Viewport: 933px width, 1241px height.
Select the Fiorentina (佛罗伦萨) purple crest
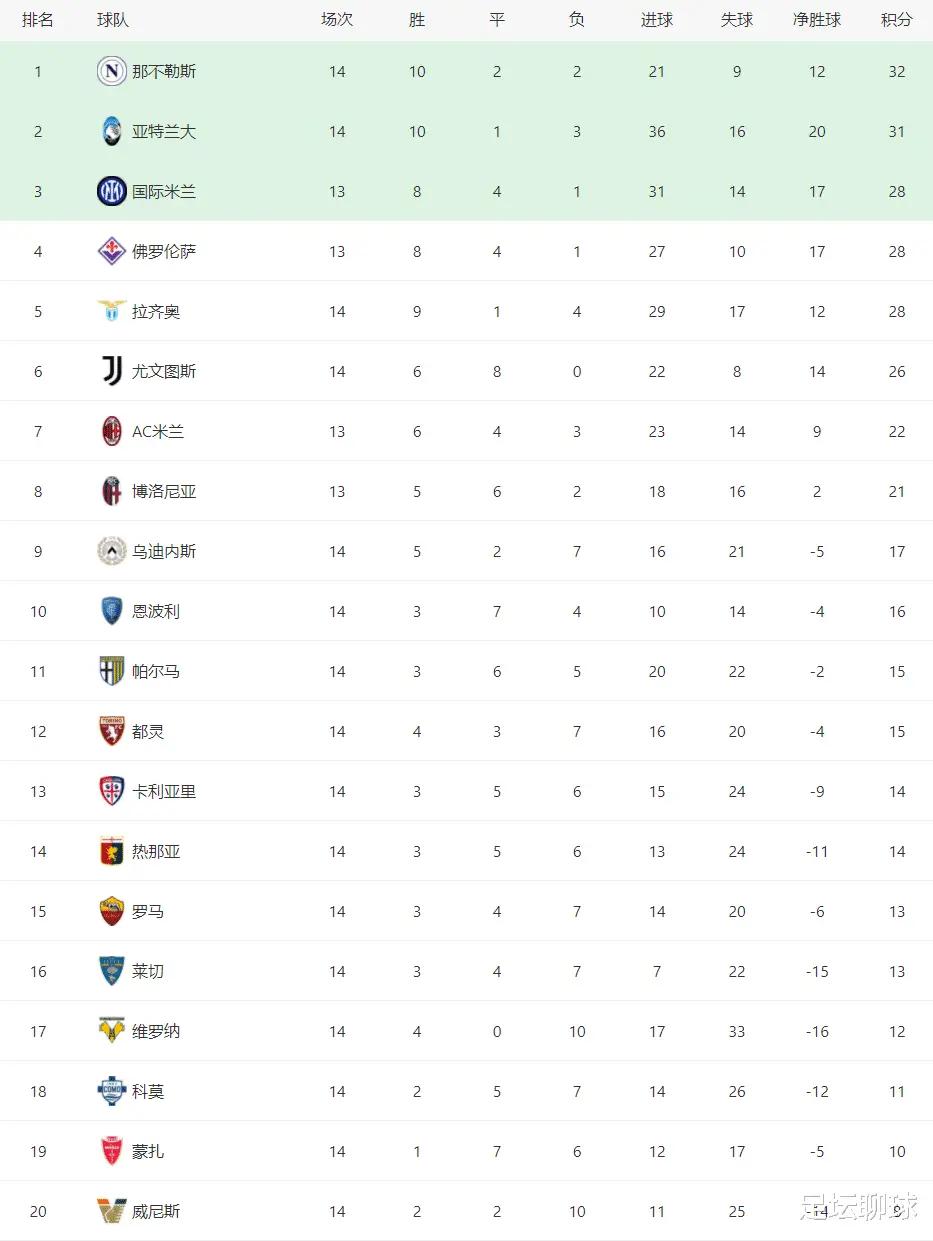coord(112,251)
